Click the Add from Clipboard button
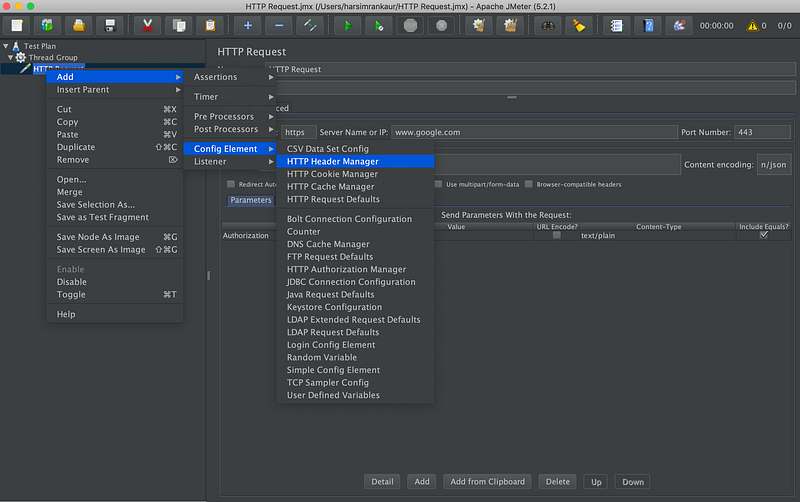 pos(486,481)
